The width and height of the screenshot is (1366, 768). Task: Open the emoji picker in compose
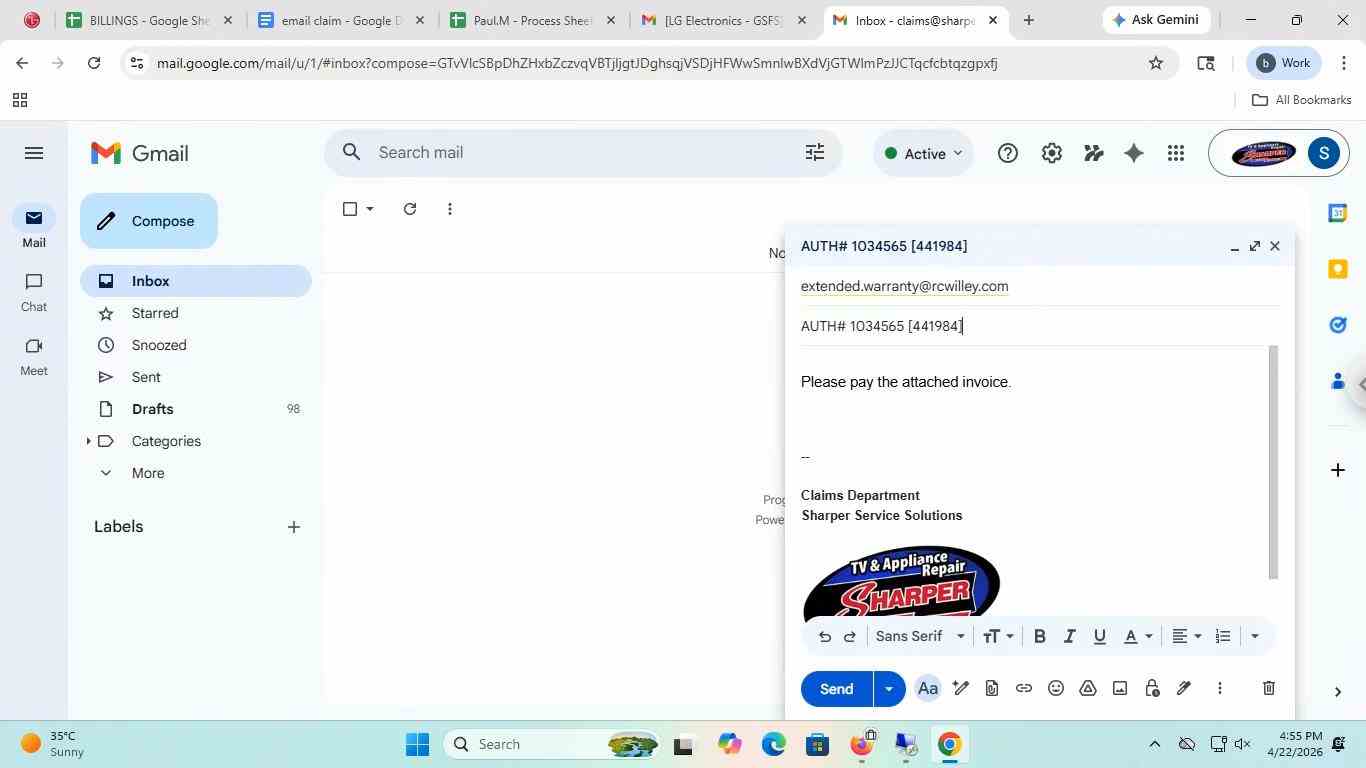[x=1055, y=688]
